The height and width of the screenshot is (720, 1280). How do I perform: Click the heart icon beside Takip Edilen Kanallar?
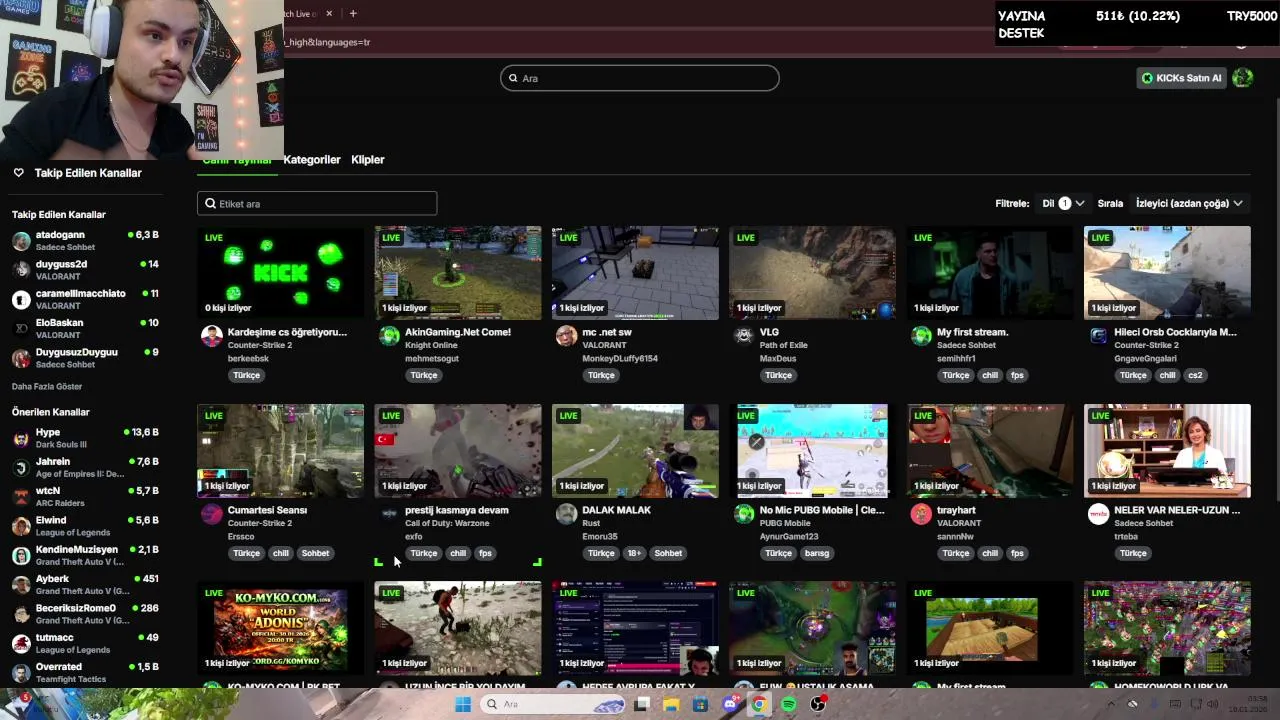click(x=18, y=173)
